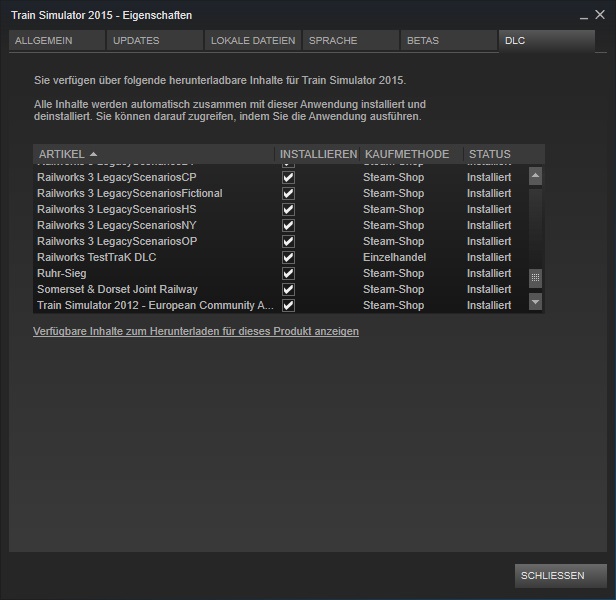Image resolution: width=616 pixels, height=600 pixels.
Task: Open the LOKALE DATEIEN tab
Action: (x=253, y=40)
